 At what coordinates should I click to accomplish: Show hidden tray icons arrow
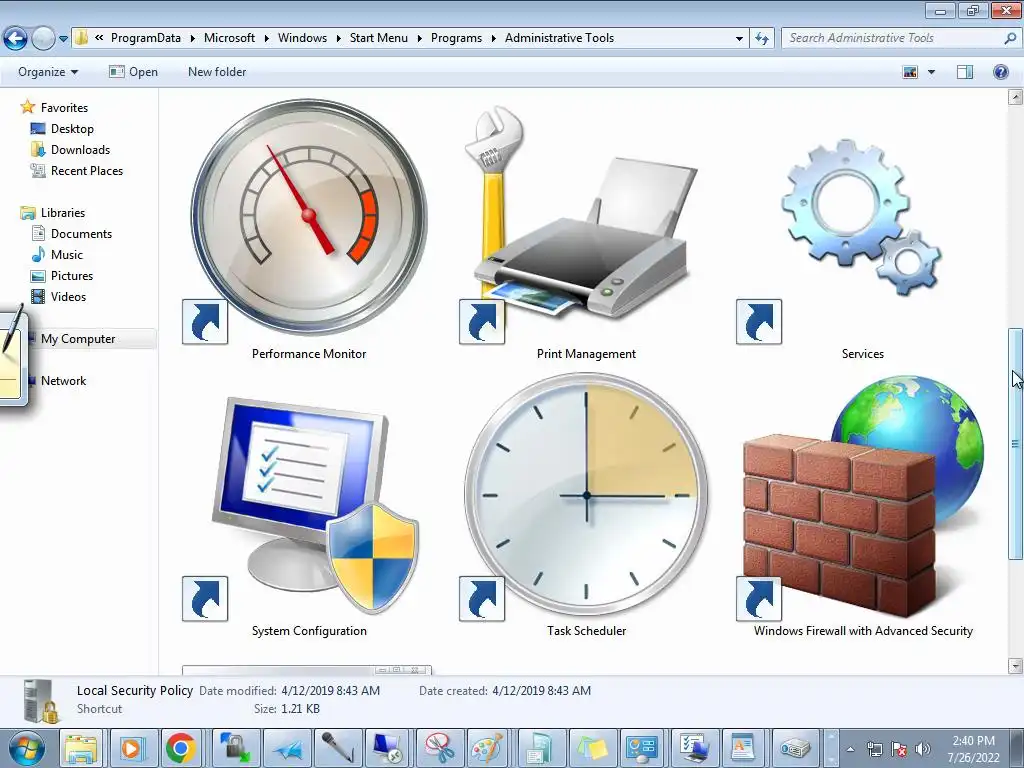tap(850, 749)
